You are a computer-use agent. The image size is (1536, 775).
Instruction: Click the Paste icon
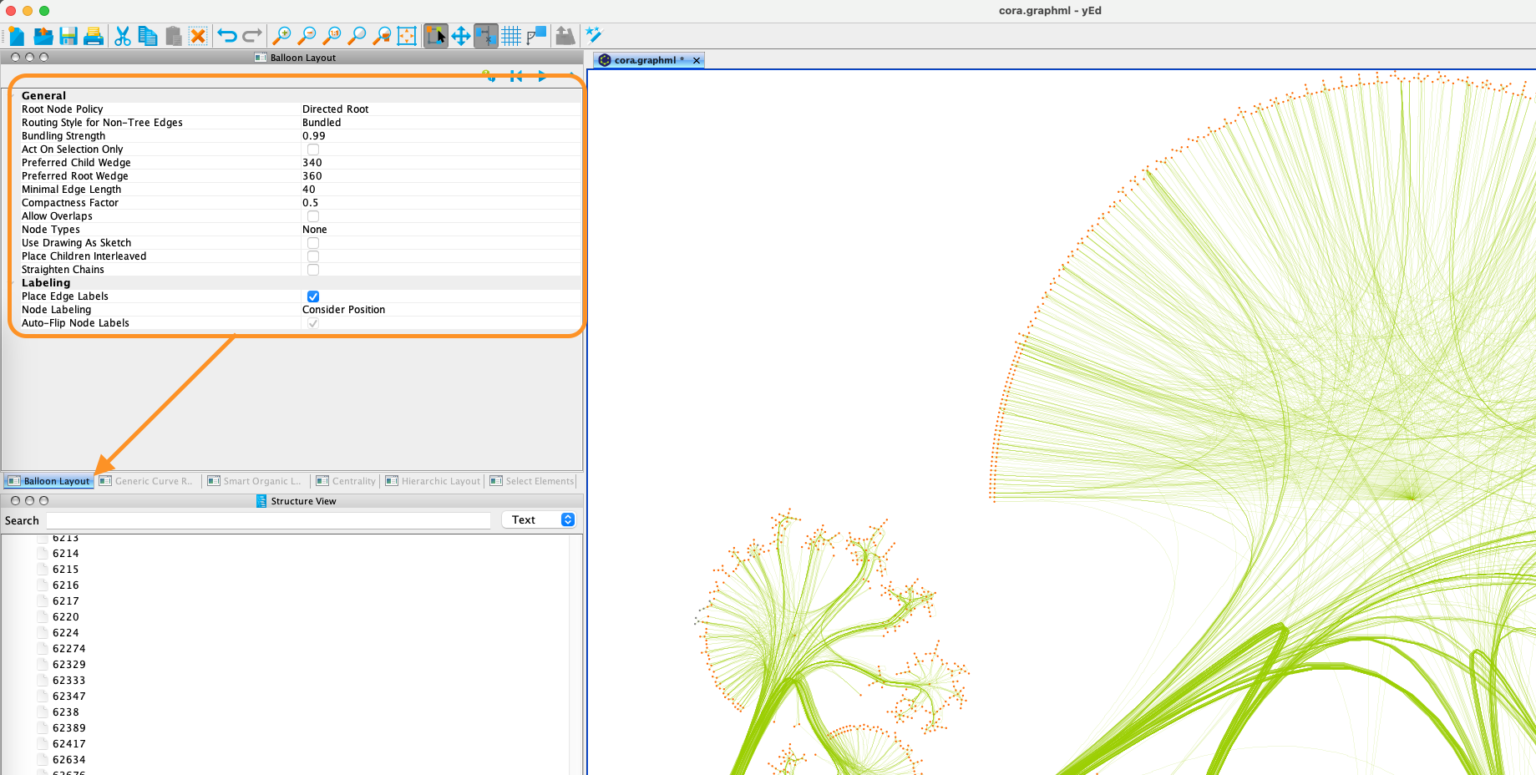click(x=171, y=35)
